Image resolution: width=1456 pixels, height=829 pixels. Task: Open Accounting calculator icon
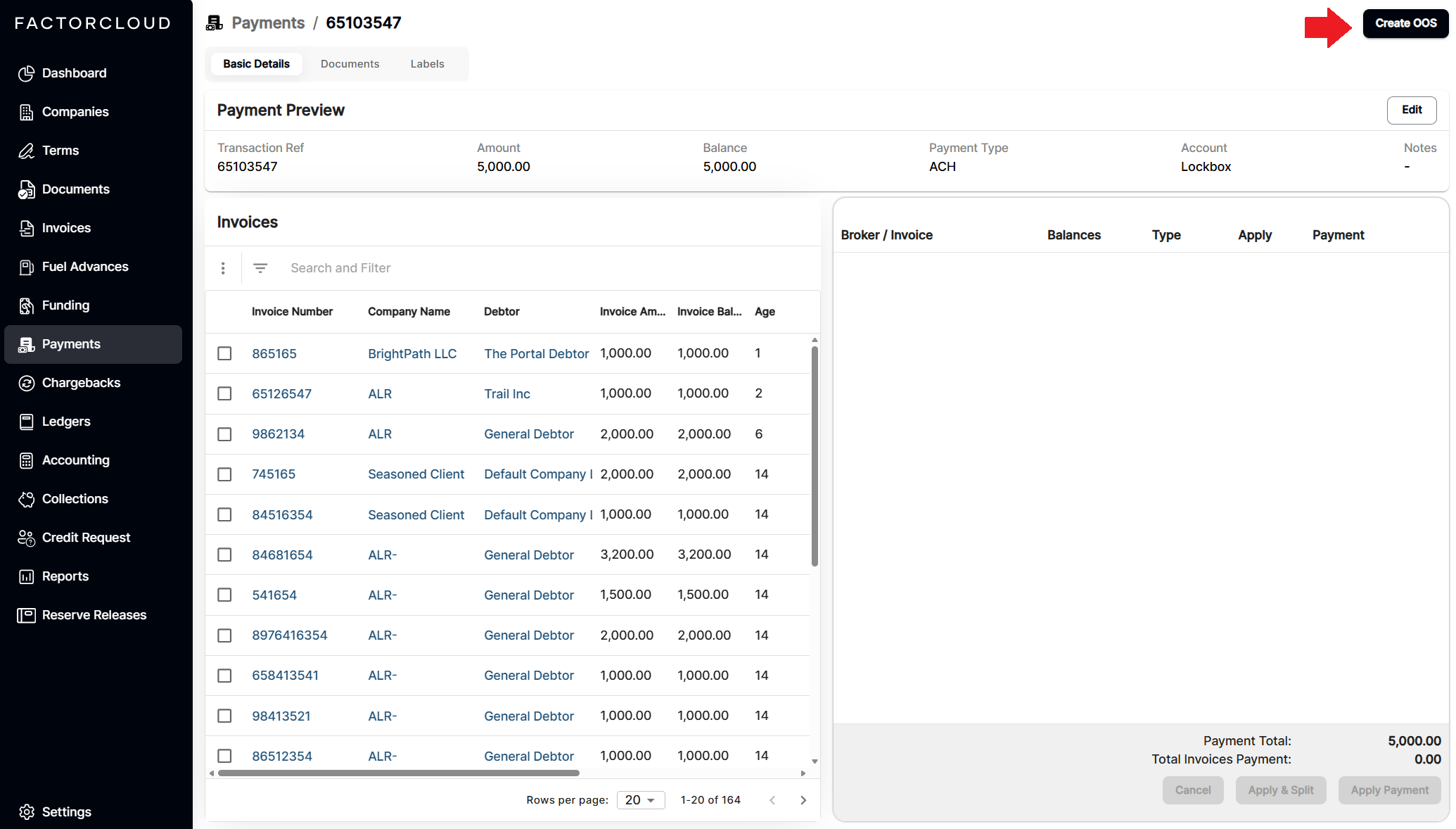click(26, 460)
